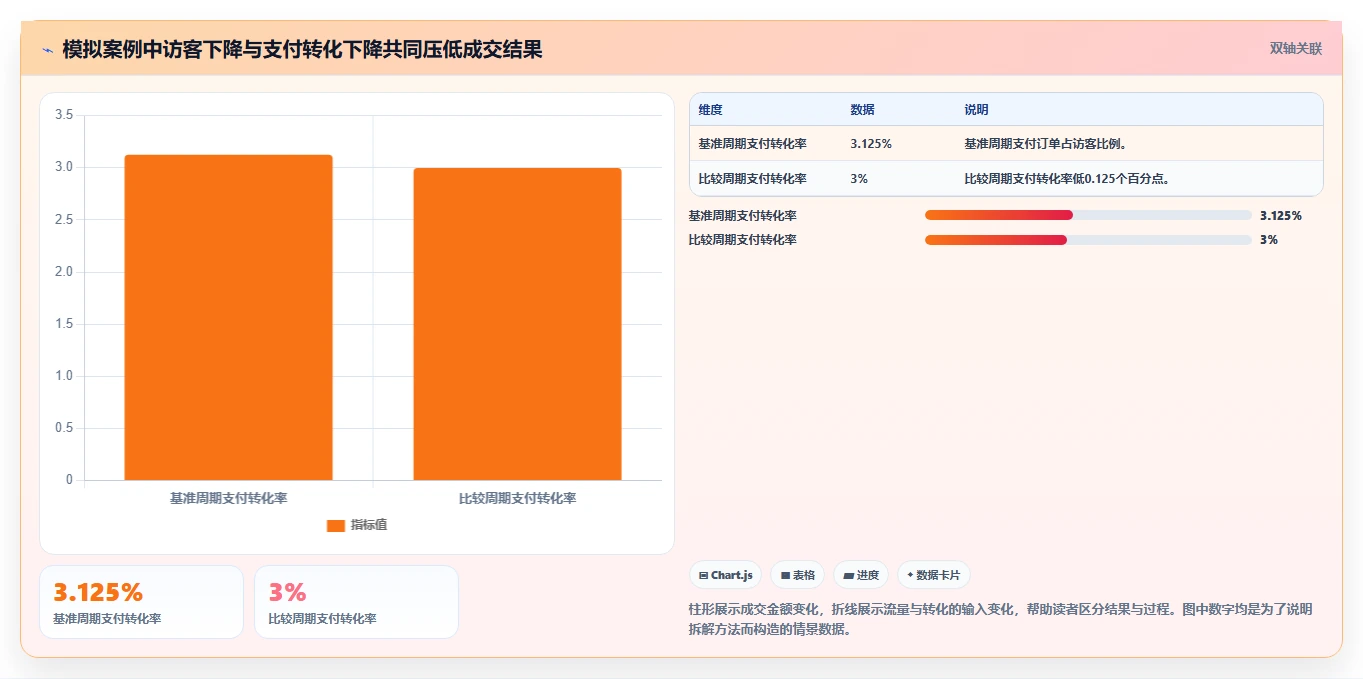Open the 3% data card
Image resolution: width=1363 pixels, height=679 pixels.
pyautogui.click(x=356, y=602)
